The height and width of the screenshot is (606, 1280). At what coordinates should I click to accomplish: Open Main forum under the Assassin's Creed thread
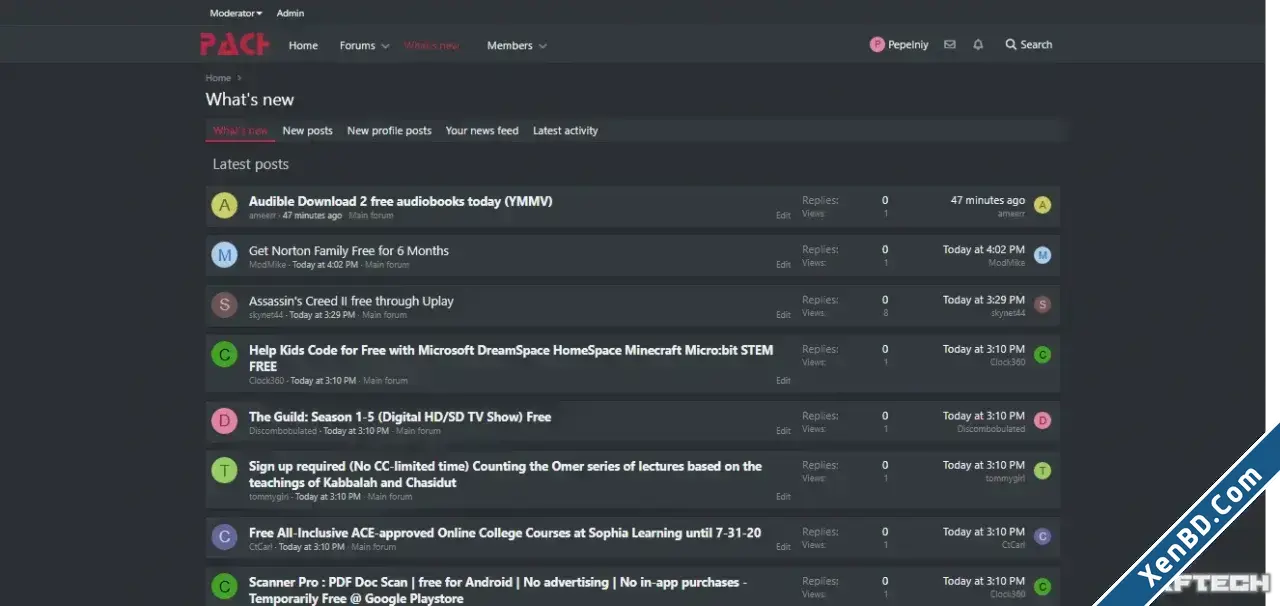pos(384,315)
